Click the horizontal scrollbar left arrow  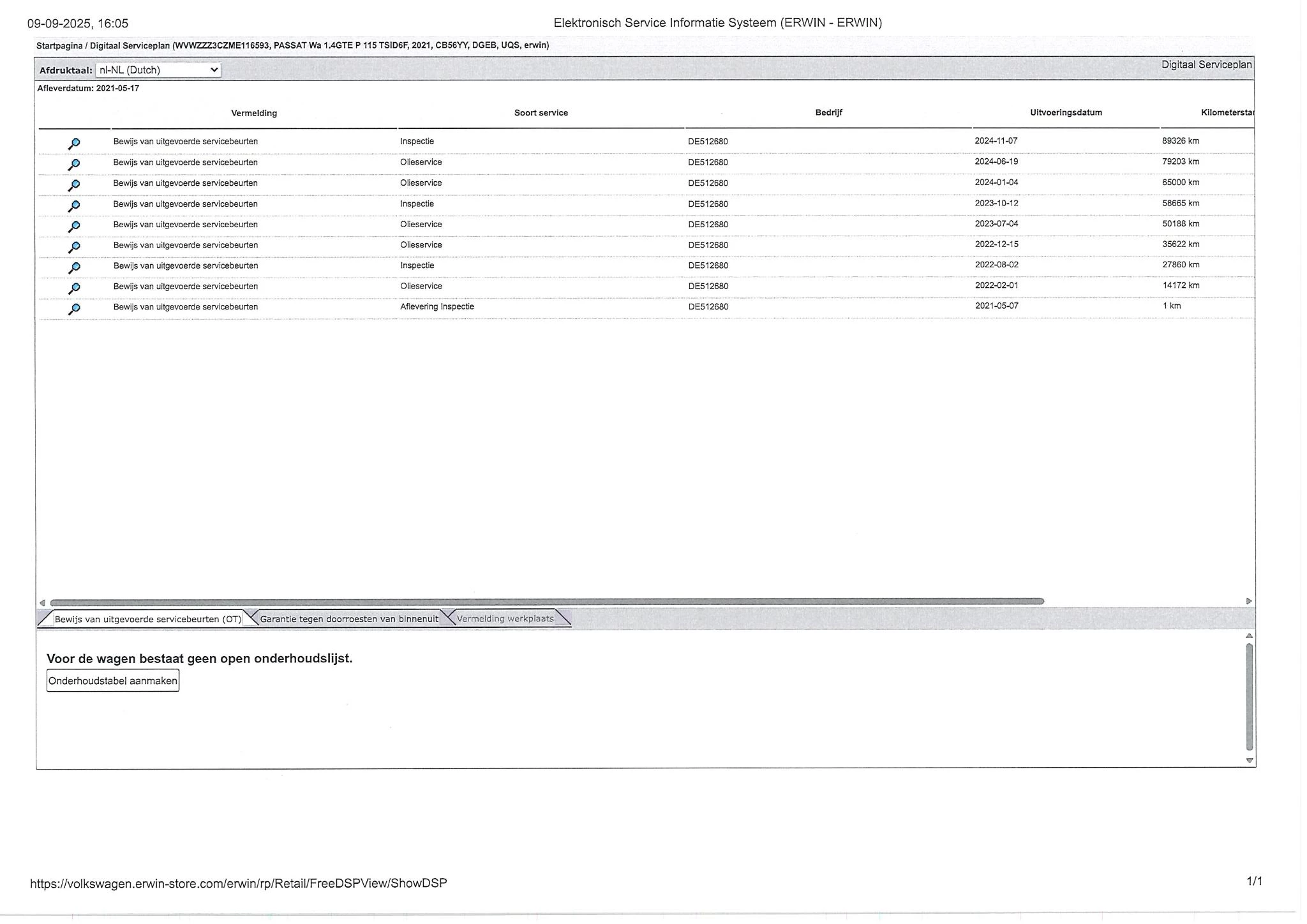(42, 602)
